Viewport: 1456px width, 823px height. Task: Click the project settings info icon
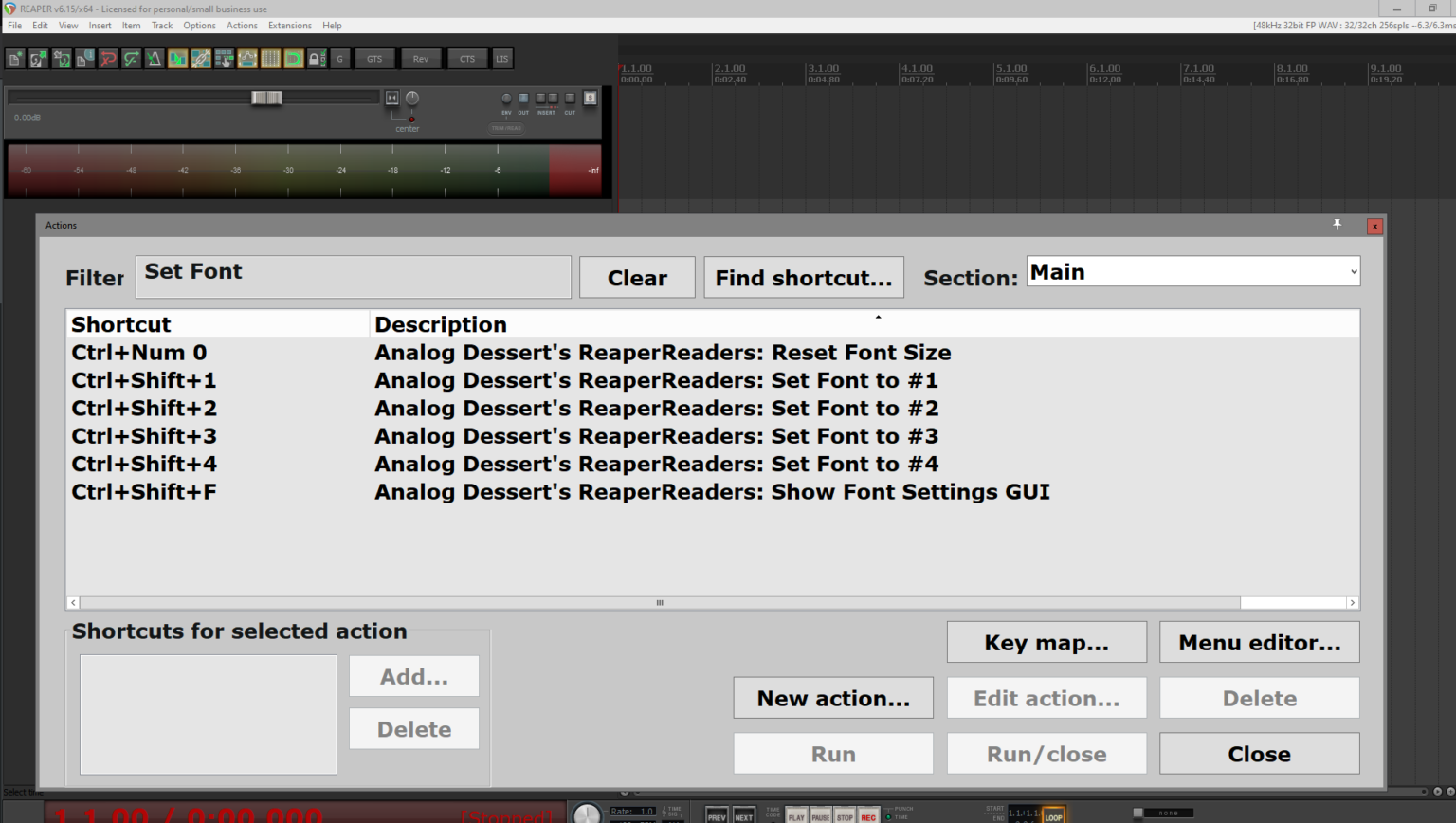pos(84,59)
